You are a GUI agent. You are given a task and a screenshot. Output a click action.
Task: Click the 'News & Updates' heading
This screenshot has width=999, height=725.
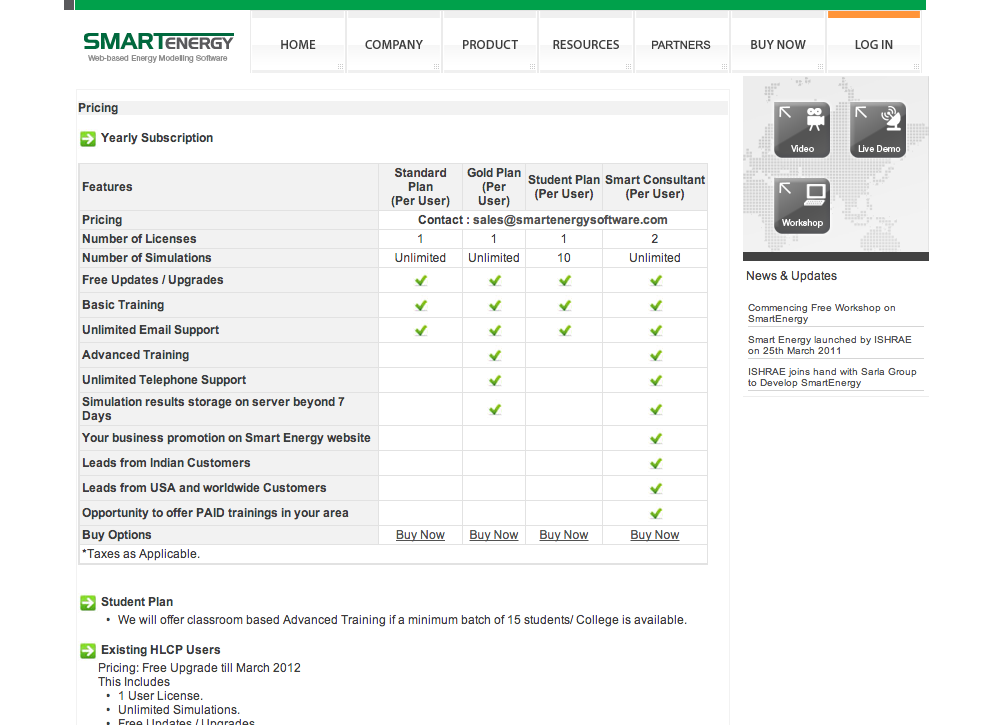[791, 276]
